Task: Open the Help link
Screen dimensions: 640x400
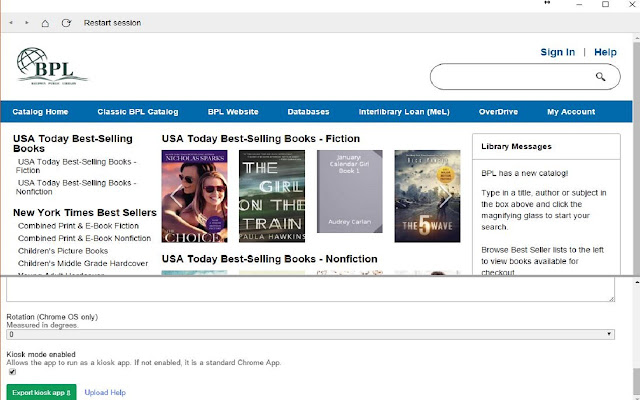Action: pos(605,52)
